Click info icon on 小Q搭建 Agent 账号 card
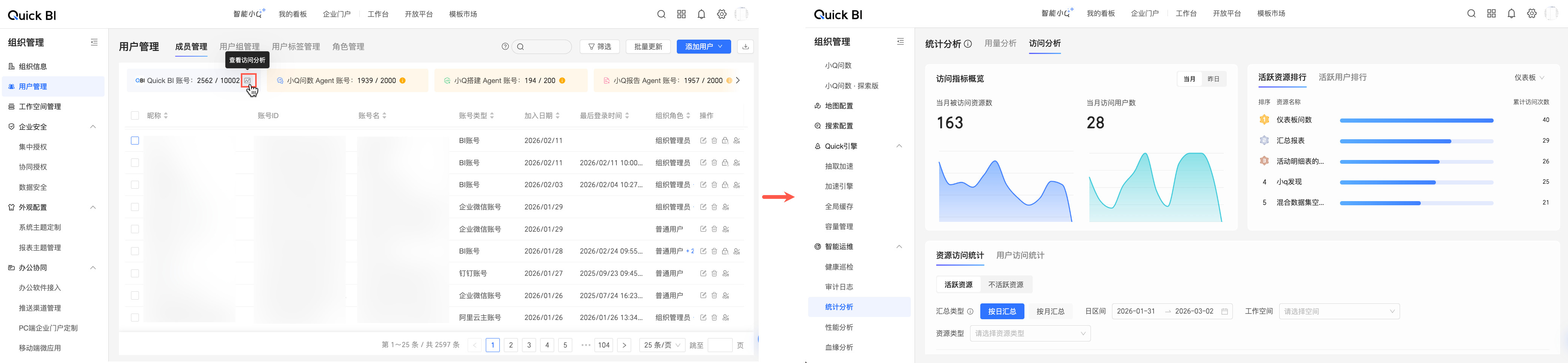Screen dimensions: 1568x363 pos(562,80)
